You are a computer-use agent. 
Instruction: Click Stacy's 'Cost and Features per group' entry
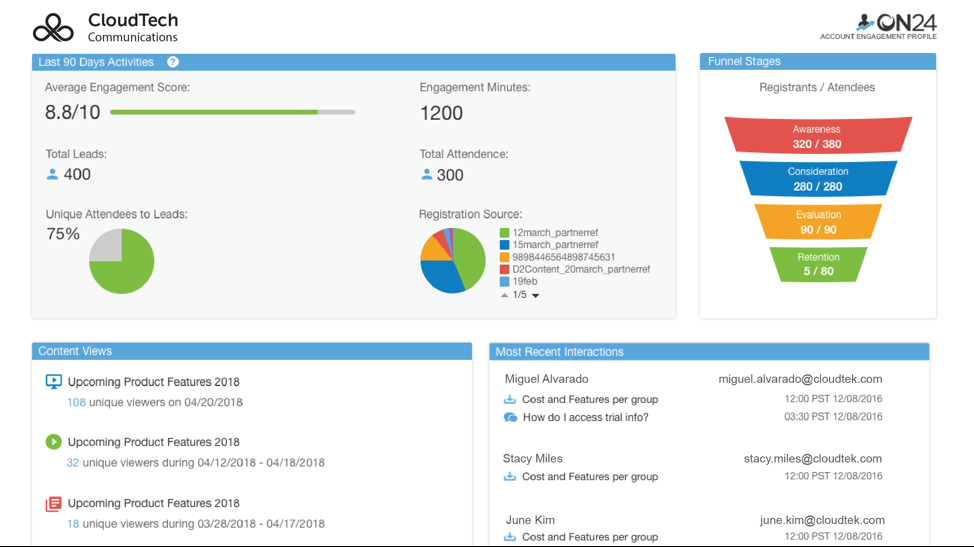(590, 477)
